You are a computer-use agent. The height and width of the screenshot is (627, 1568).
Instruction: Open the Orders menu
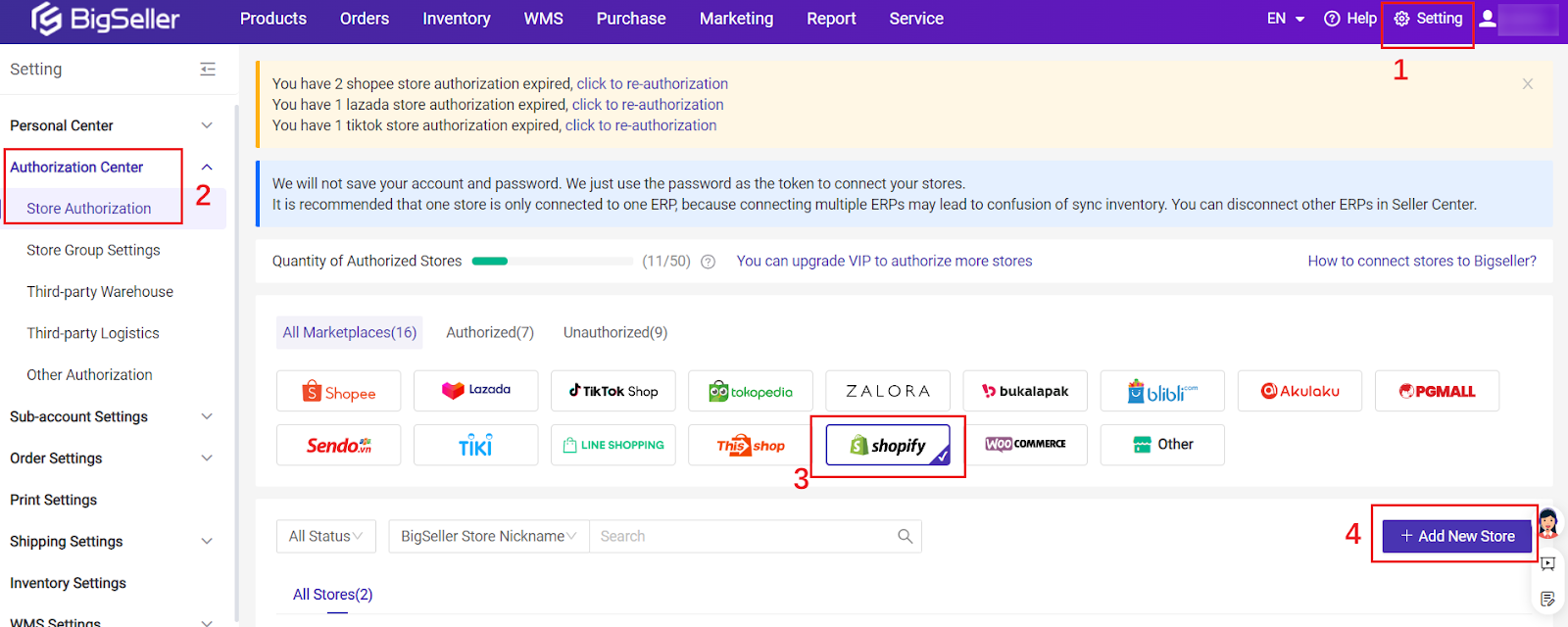click(x=365, y=19)
